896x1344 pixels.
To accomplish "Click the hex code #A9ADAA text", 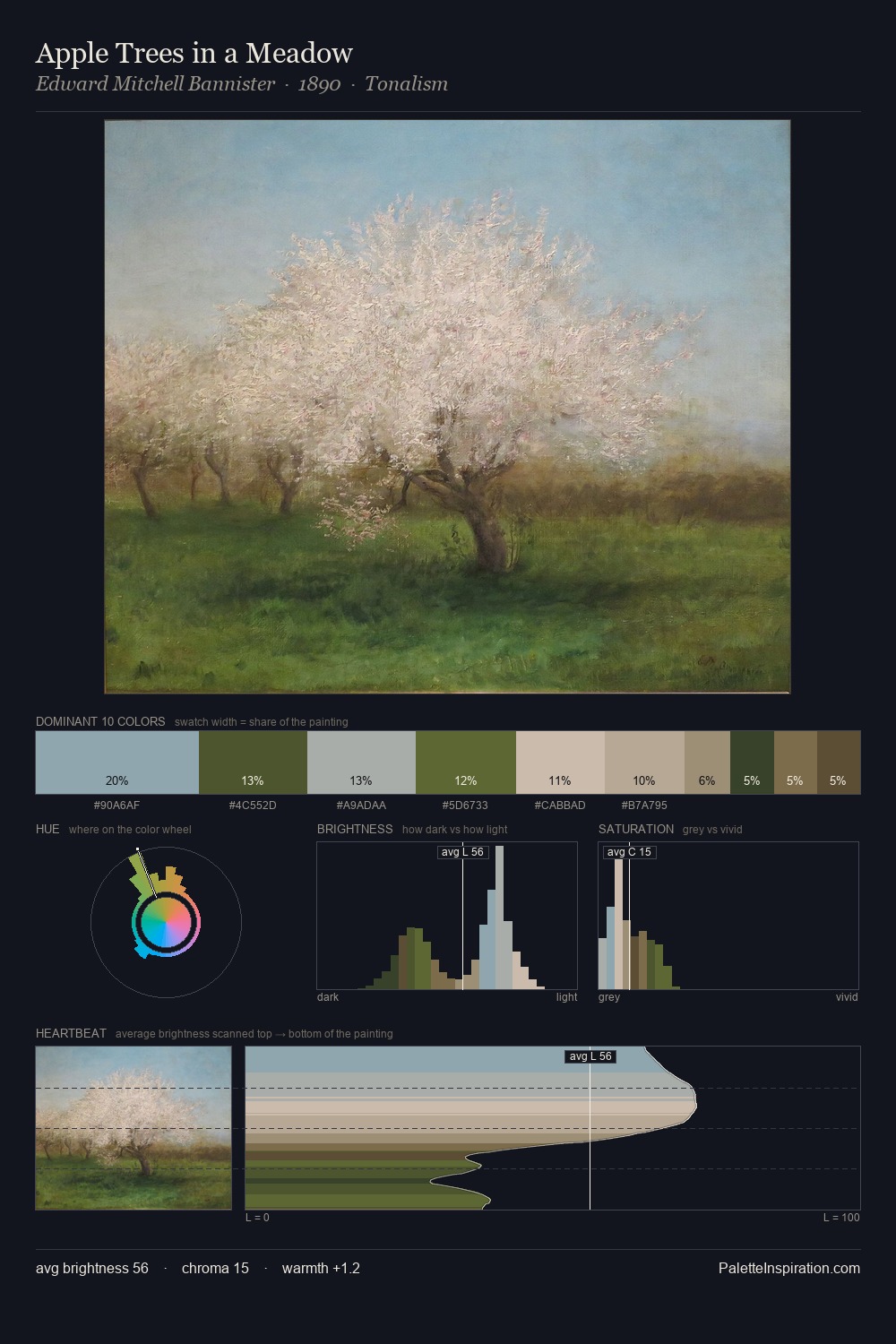I will [361, 806].
